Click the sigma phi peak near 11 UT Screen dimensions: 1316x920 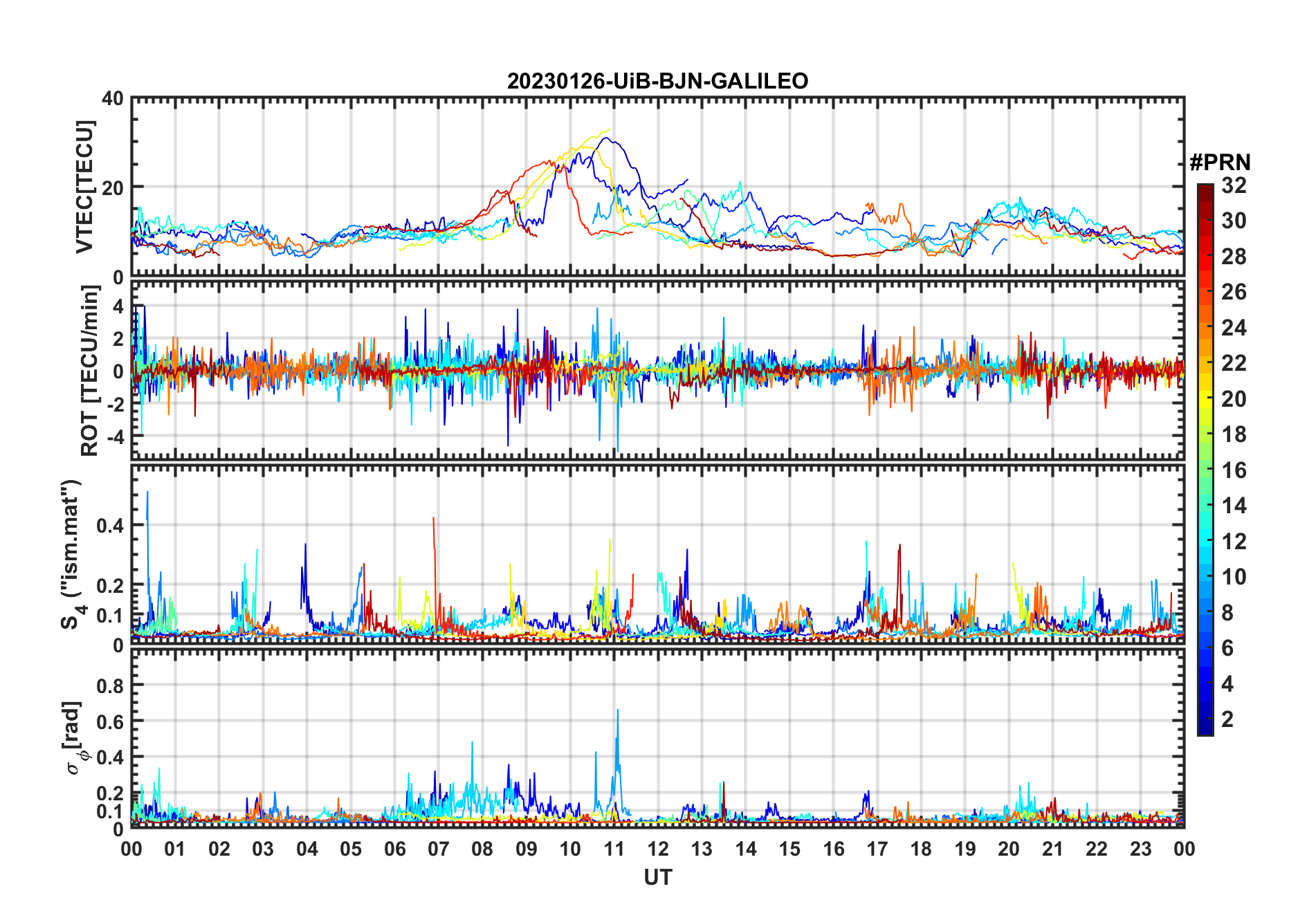click(617, 711)
